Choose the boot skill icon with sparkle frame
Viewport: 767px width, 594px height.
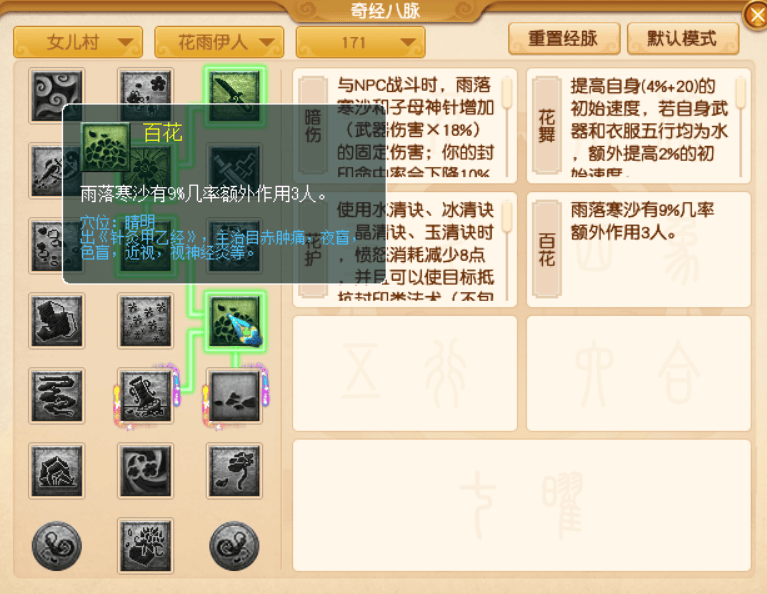146,396
